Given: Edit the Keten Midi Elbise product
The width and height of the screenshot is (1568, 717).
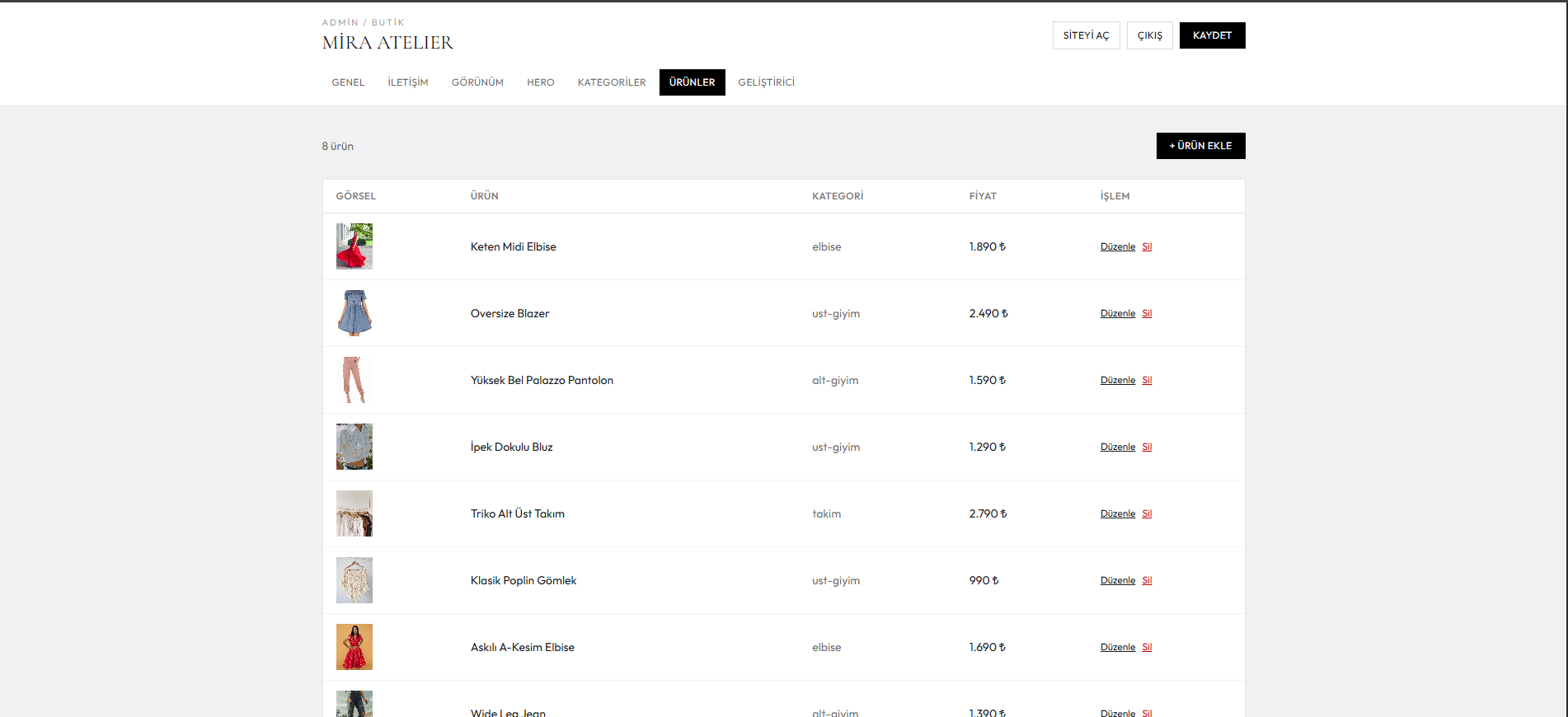Looking at the screenshot, I should tap(1118, 246).
